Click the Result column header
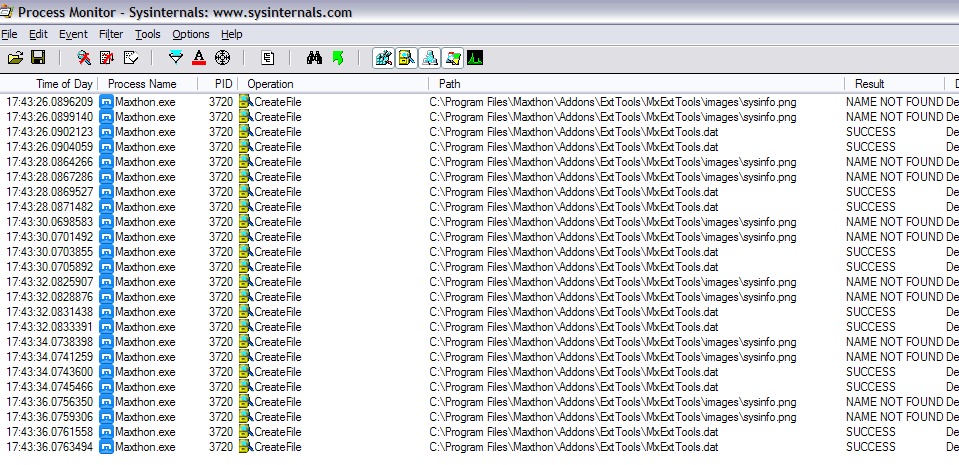Image resolution: width=959 pixels, height=465 pixels. click(x=895, y=84)
